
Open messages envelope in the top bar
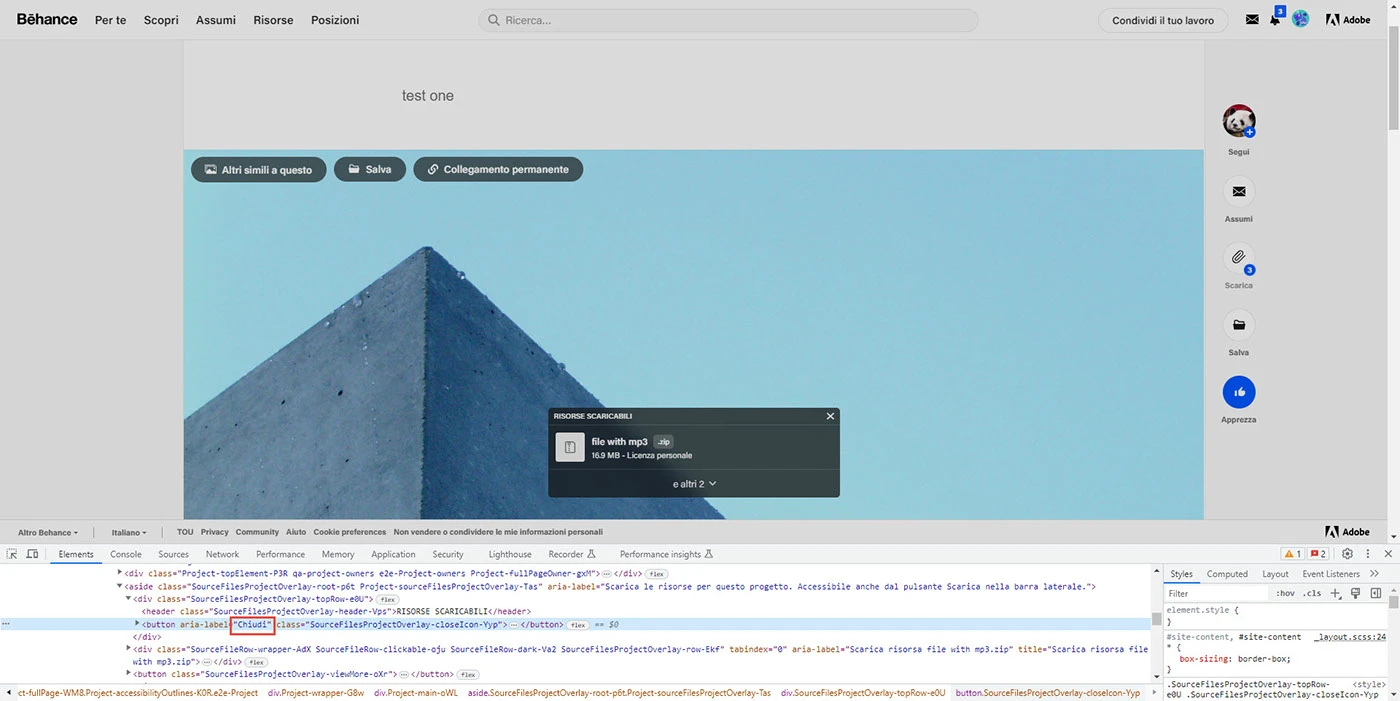pyautogui.click(x=1252, y=20)
